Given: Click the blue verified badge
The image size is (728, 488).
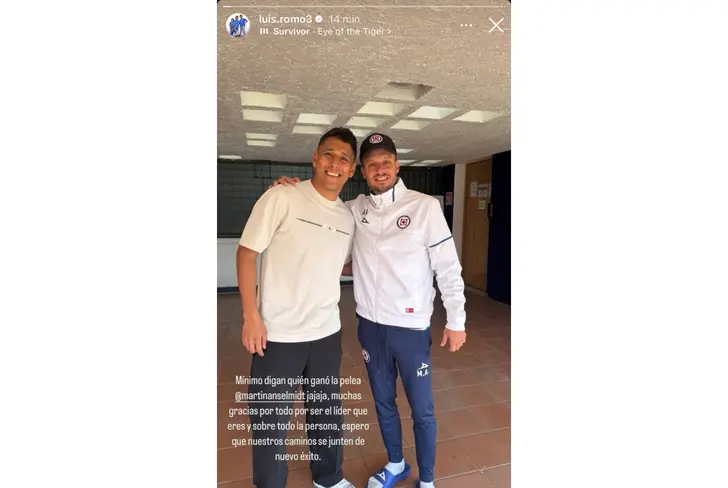Looking at the screenshot, I should 318,19.
